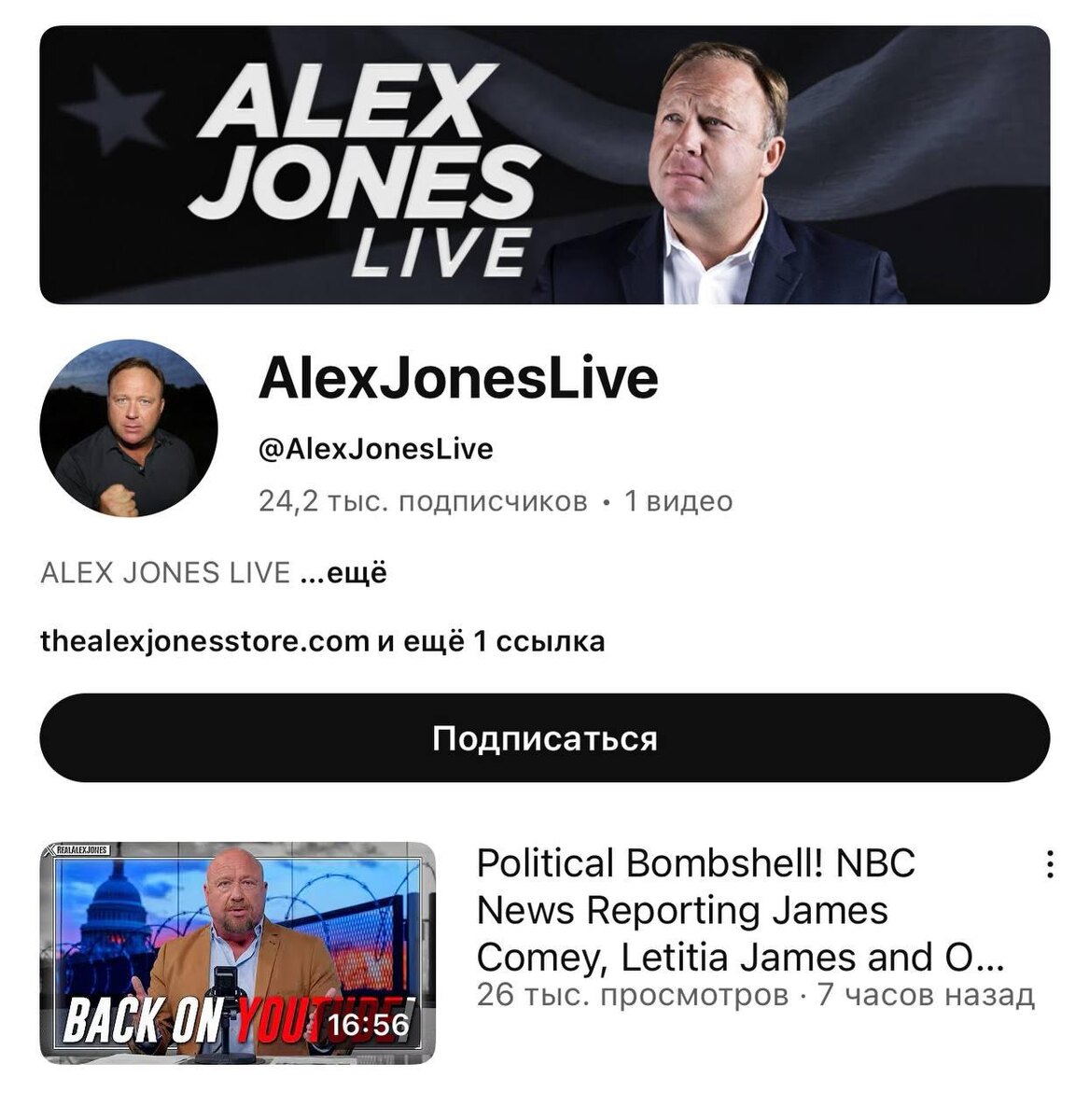Click the AlexJonesLive channel name heading

tap(458, 378)
